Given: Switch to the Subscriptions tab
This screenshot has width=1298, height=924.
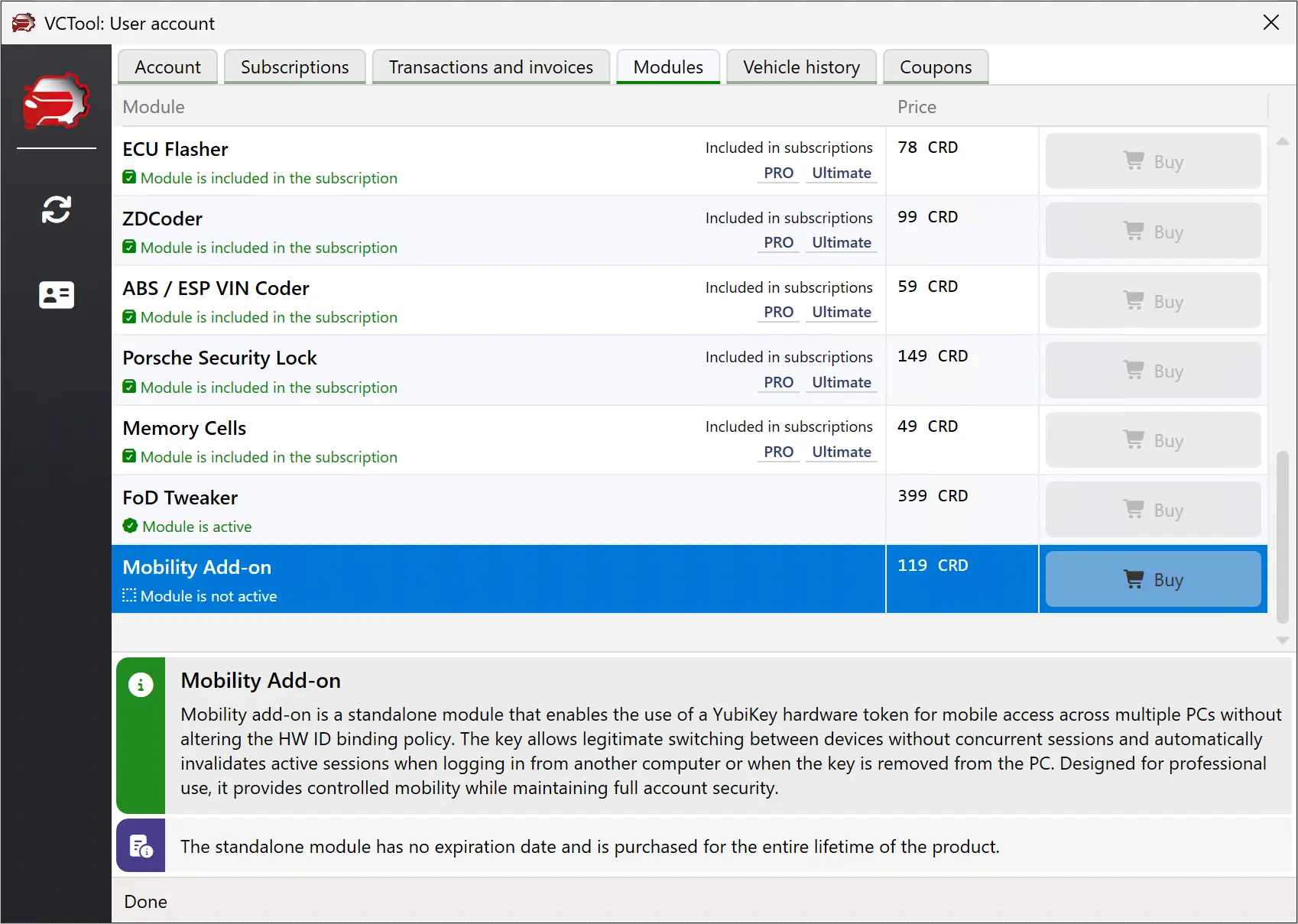Looking at the screenshot, I should point(294,67).
